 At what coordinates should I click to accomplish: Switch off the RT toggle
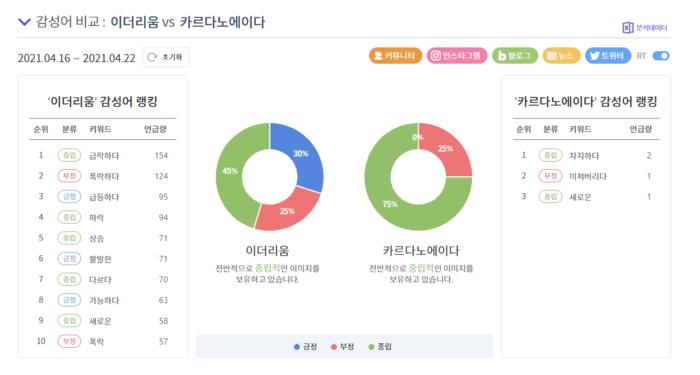[661, 56]
